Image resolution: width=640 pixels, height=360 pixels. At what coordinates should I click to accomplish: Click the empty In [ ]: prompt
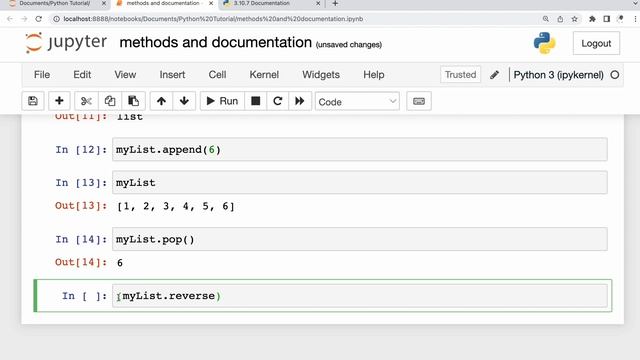click(84, 296)
